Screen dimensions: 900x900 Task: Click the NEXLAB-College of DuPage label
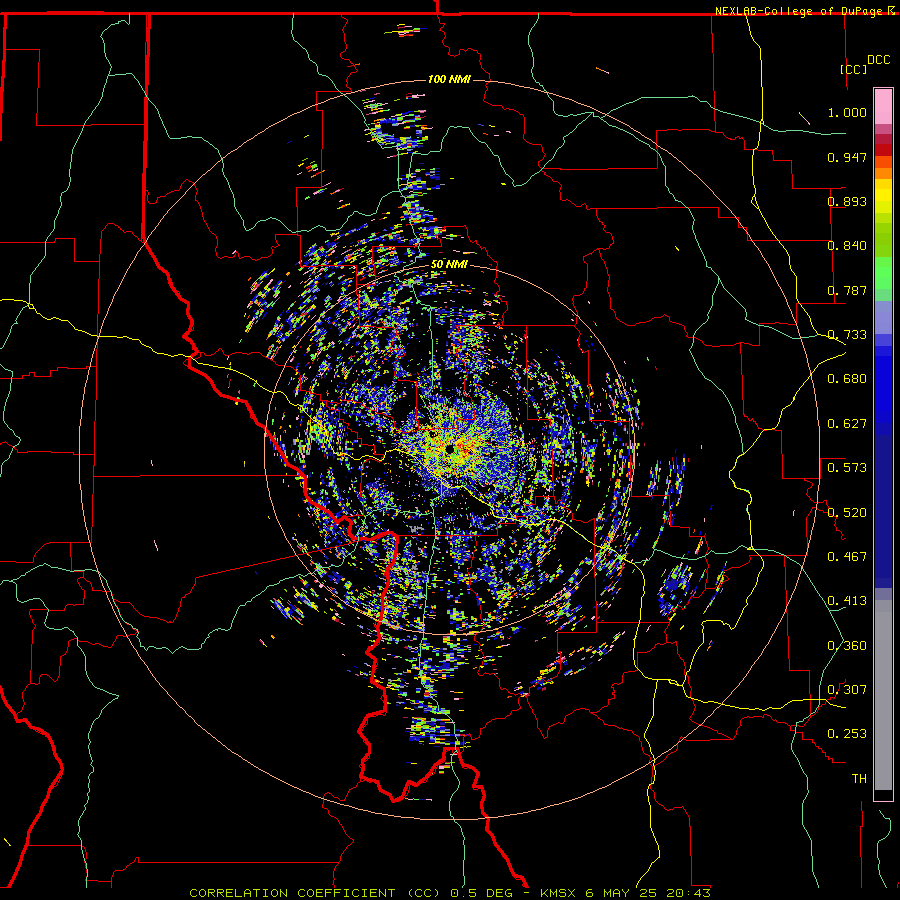tap(798, 11)
